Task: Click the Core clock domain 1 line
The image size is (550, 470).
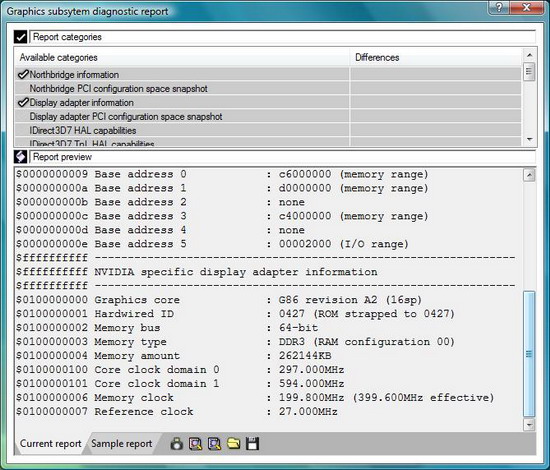Action: click(180, 384)
